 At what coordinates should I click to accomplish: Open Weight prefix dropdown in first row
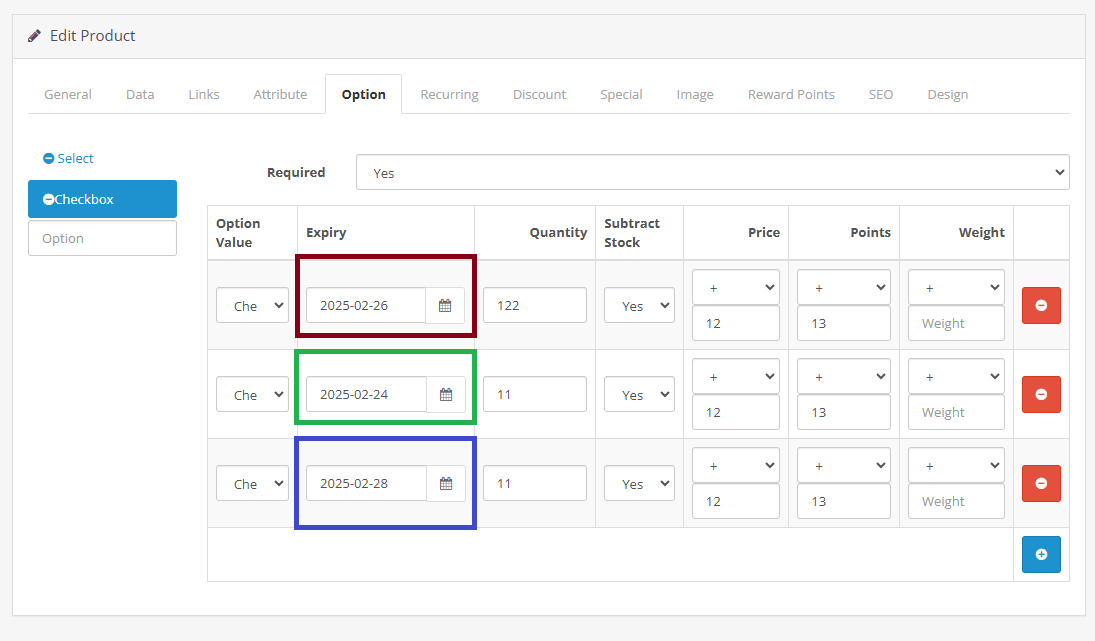[955, 288]
